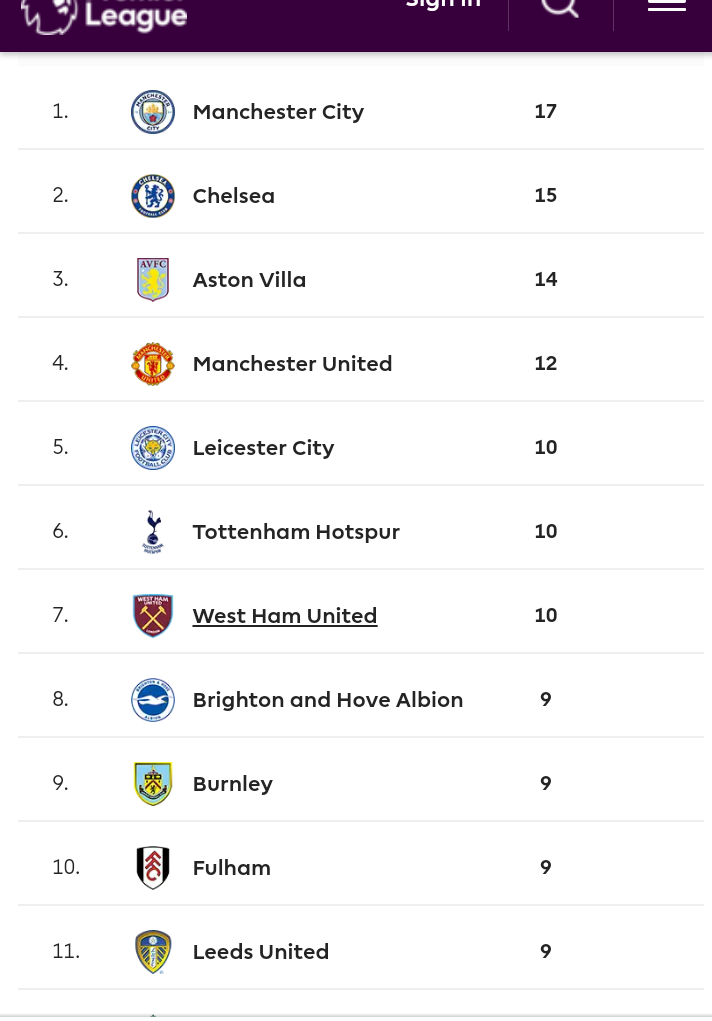The height and width of the screenshot is (1021, 712).
Task: Click the Aston Villa crest icon
Action: point(153,280)
